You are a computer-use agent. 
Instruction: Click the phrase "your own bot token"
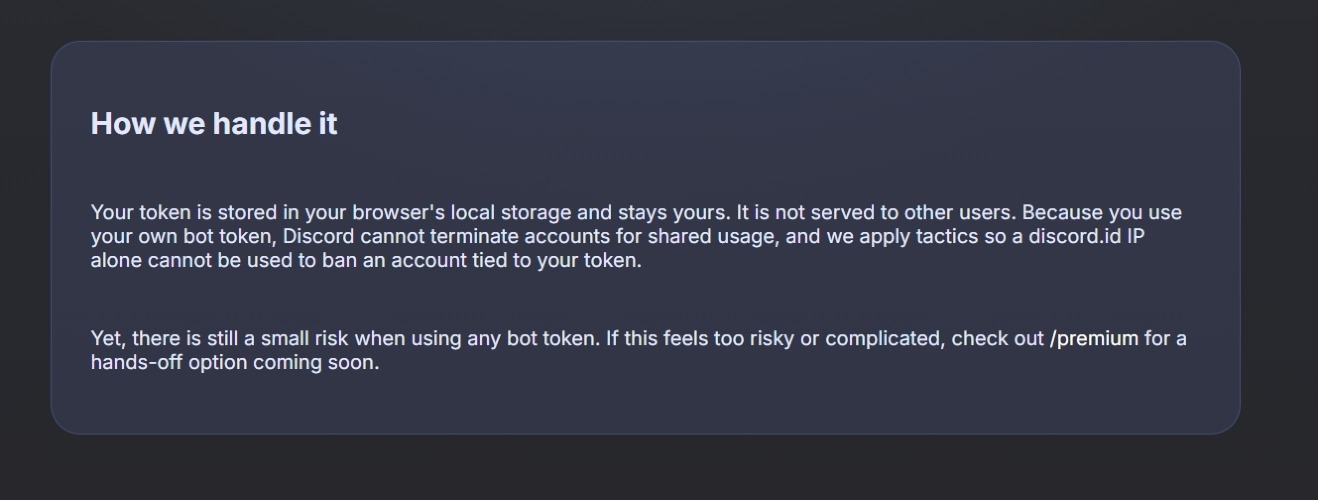coord(182,237)
